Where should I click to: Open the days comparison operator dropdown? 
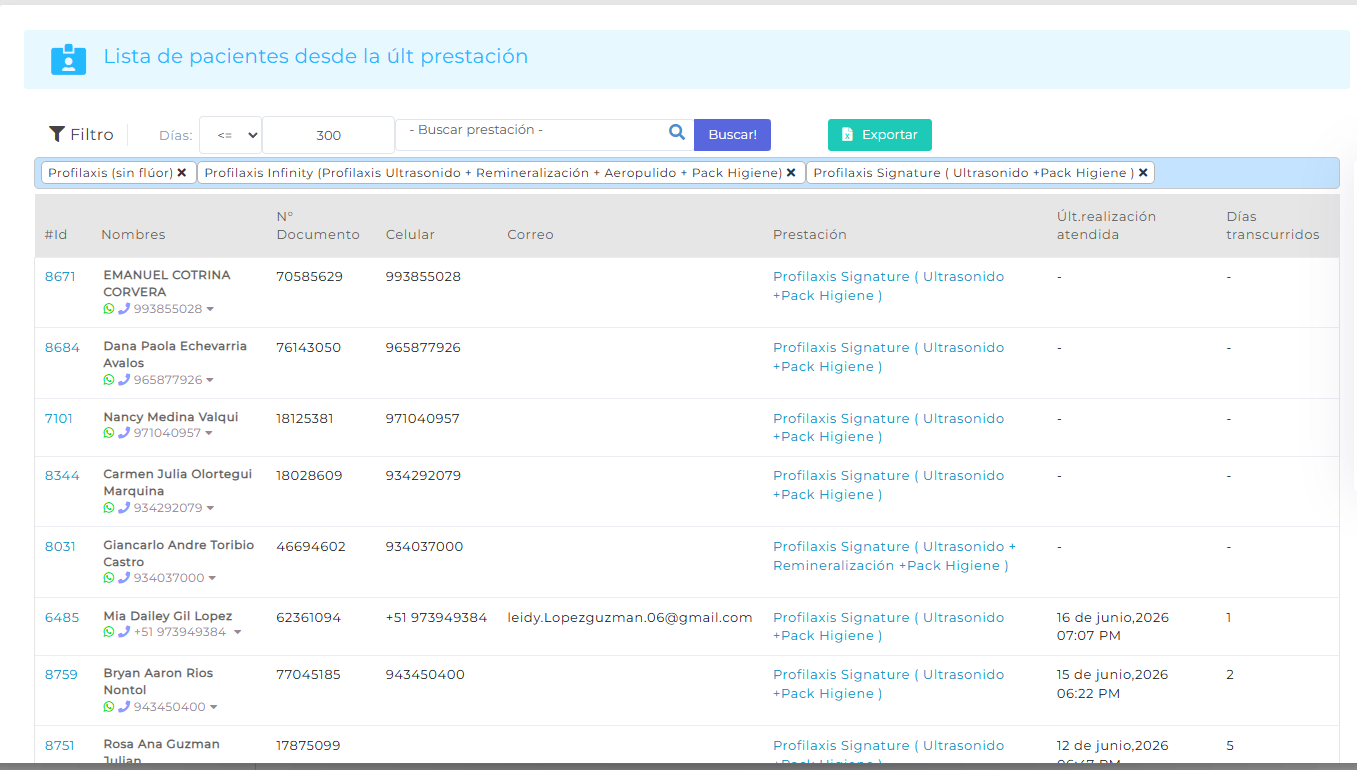tap(230, 135)
